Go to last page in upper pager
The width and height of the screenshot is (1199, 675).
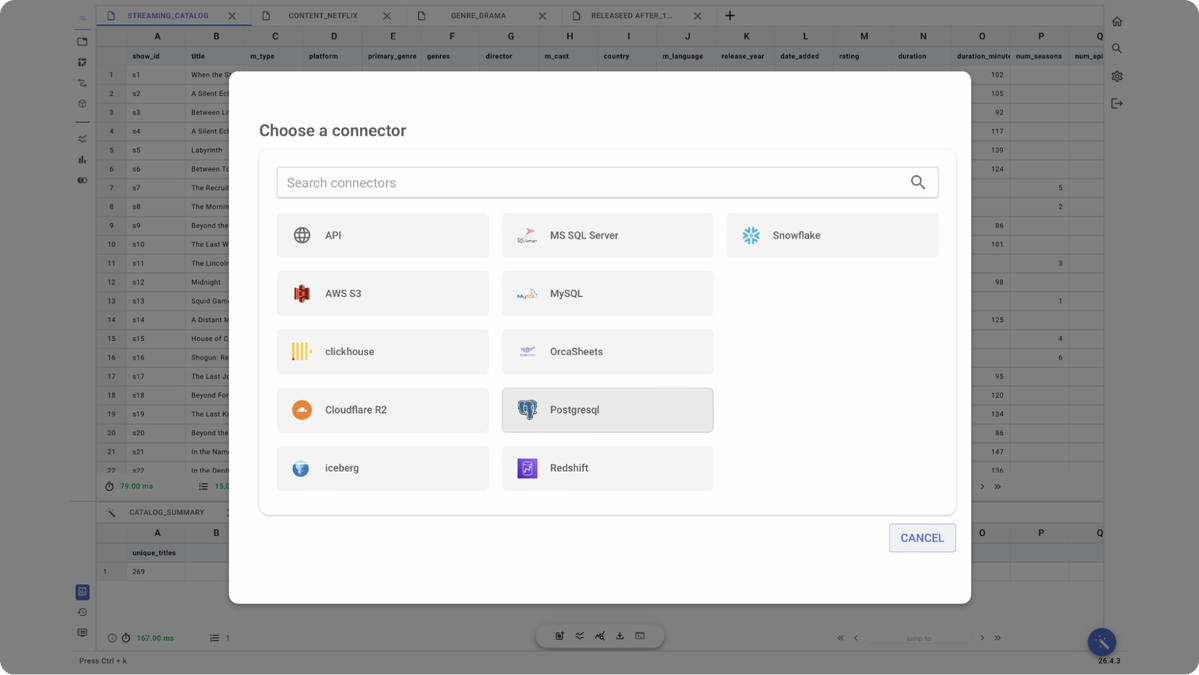[x=998, y=487]
